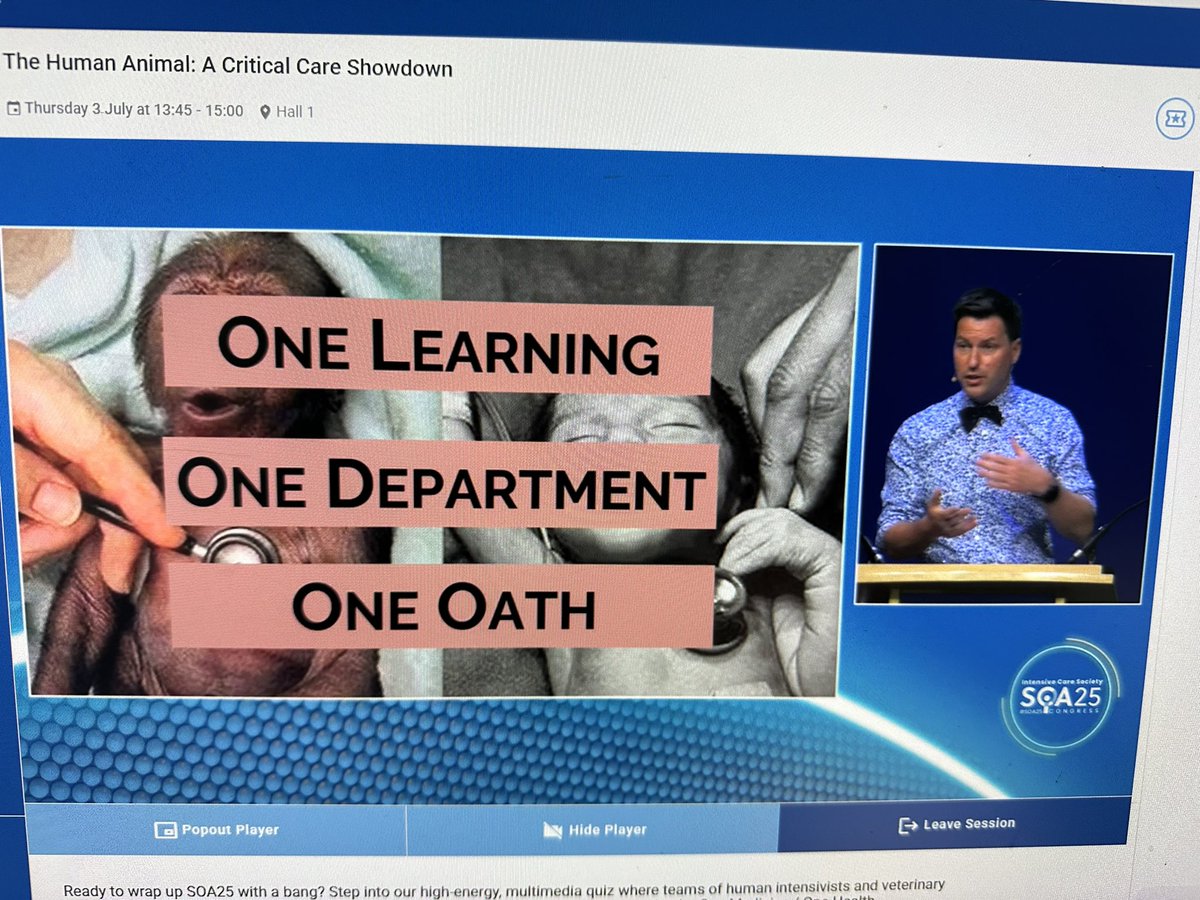This screenshot has height=900, width=1200.
Task: Click the Hall 1 location text
Action: coord(295,112)
